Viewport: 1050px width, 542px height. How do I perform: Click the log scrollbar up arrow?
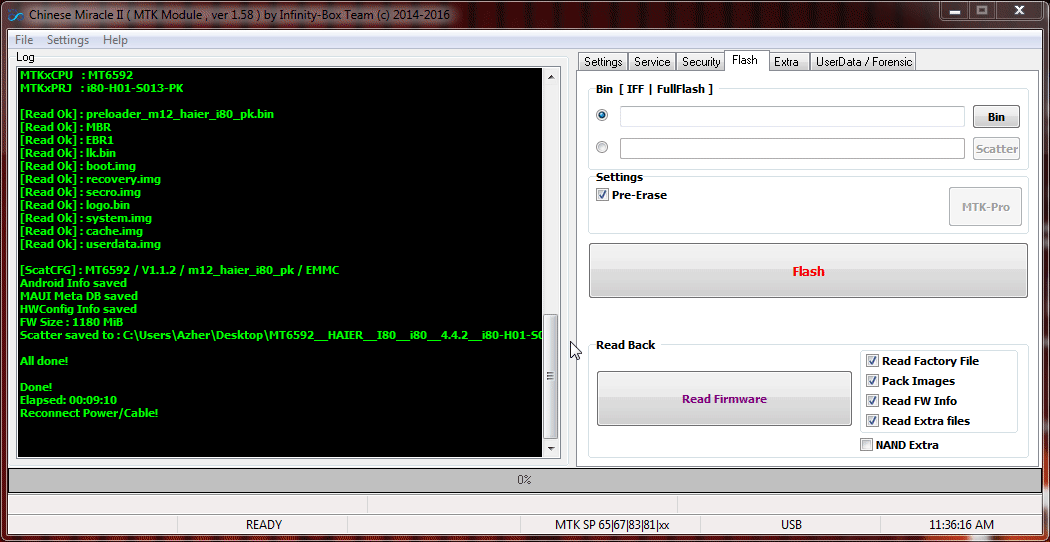tap(550, 77)
